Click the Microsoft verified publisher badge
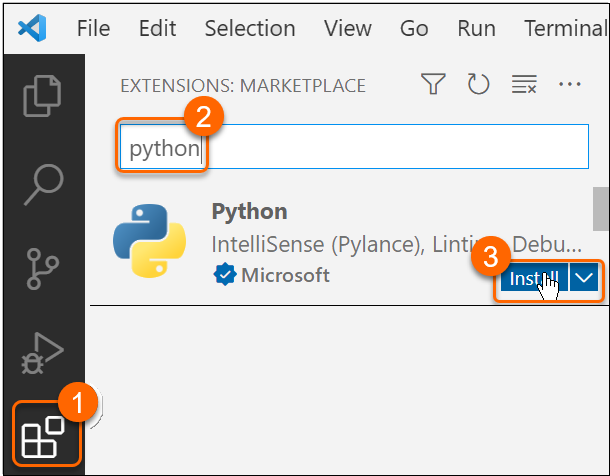 pos(224,275)
